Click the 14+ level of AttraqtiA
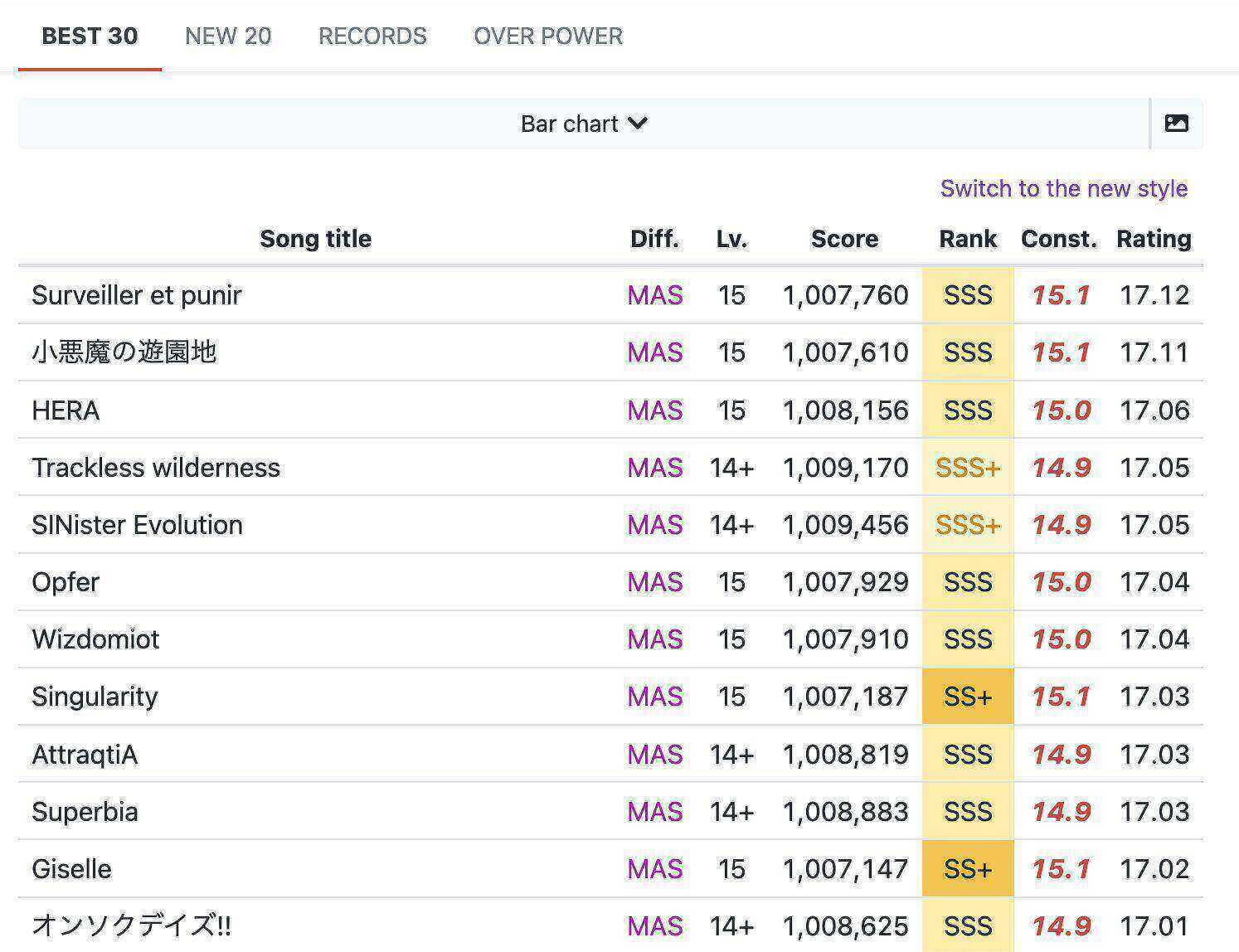1239x952 pixels. pos(731,755)
